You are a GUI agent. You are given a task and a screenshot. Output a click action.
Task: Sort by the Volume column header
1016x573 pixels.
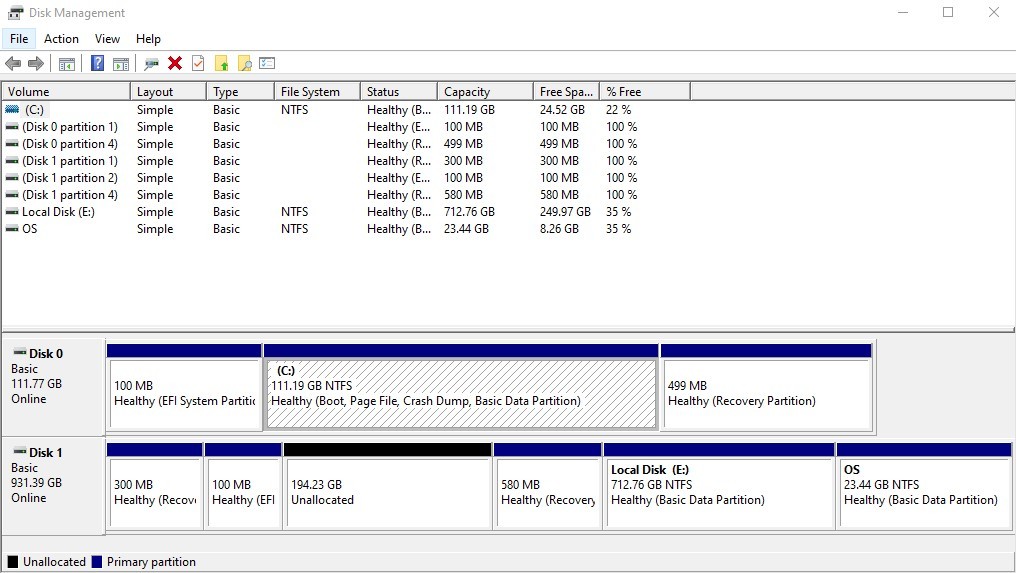[x=66, y=91]
